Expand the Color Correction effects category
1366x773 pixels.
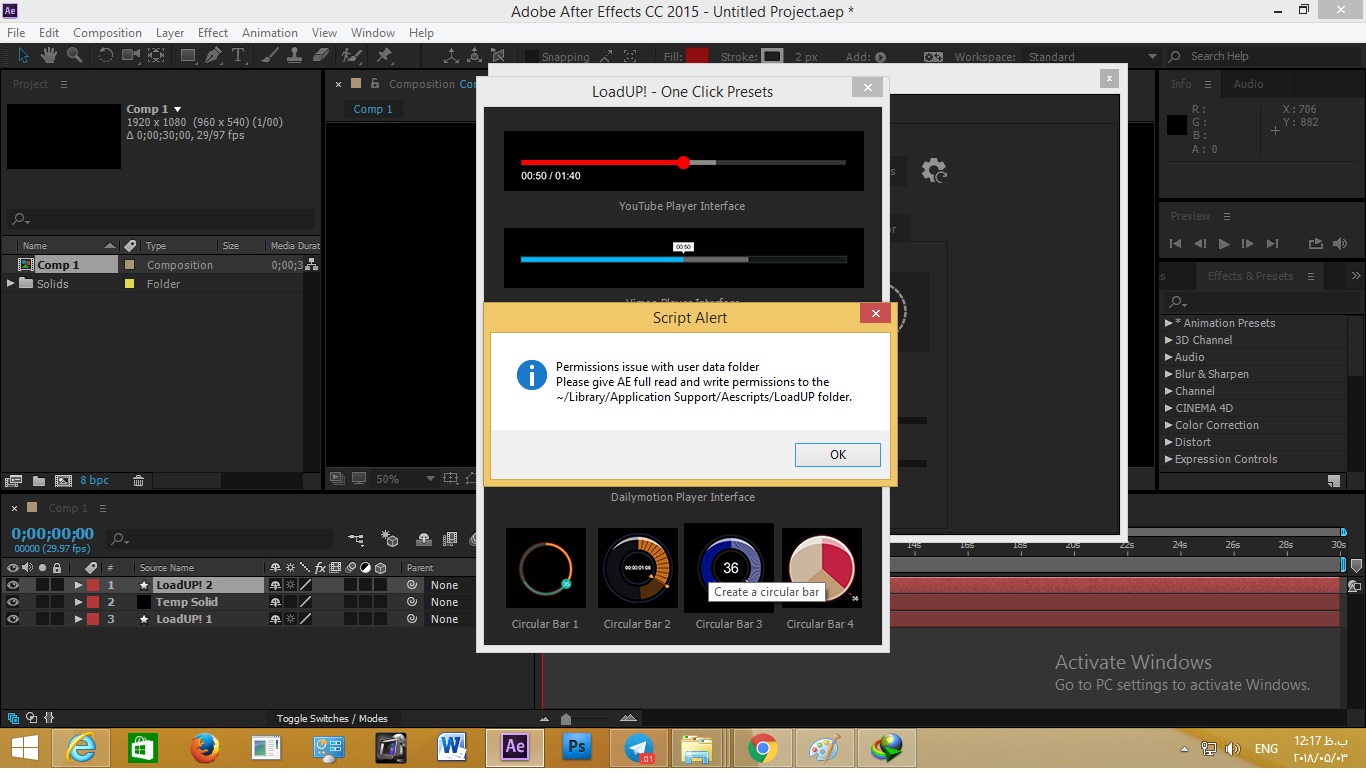1168,425
